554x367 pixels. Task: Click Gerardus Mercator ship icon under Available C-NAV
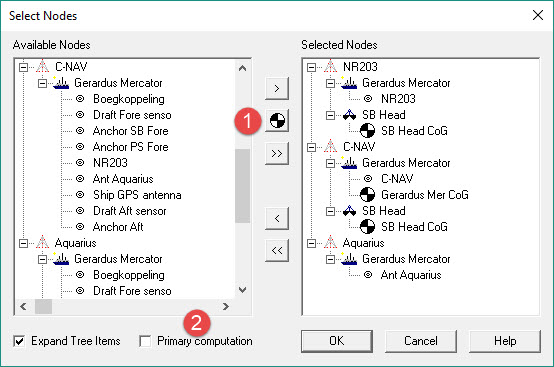click(61, 83)
